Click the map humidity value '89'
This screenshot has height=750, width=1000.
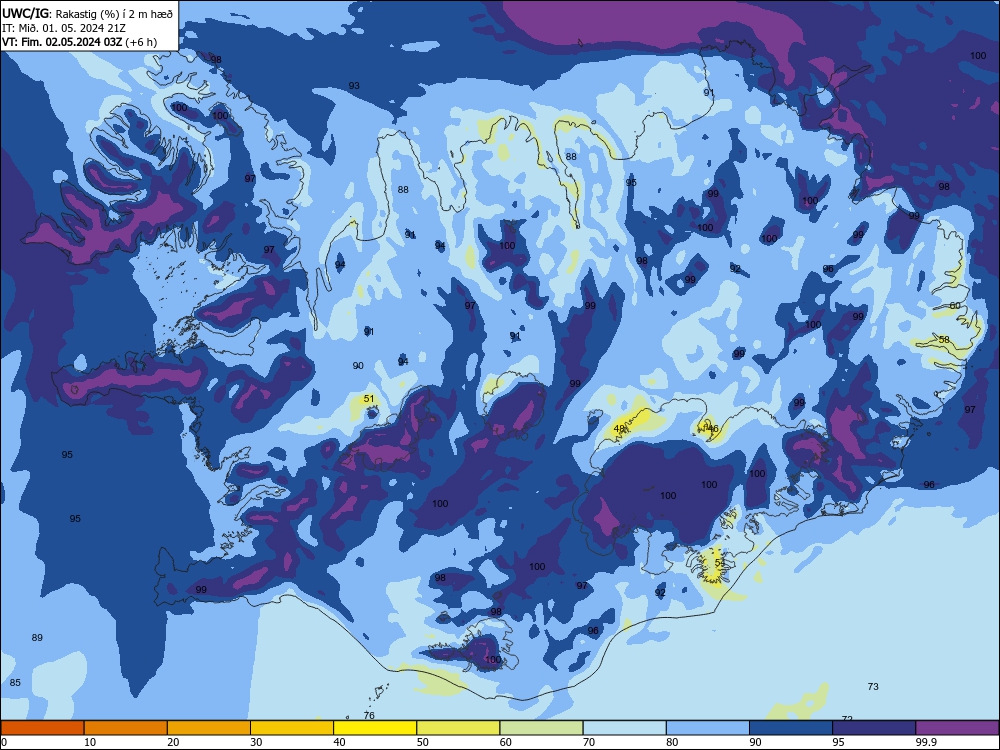pos(37,638)
